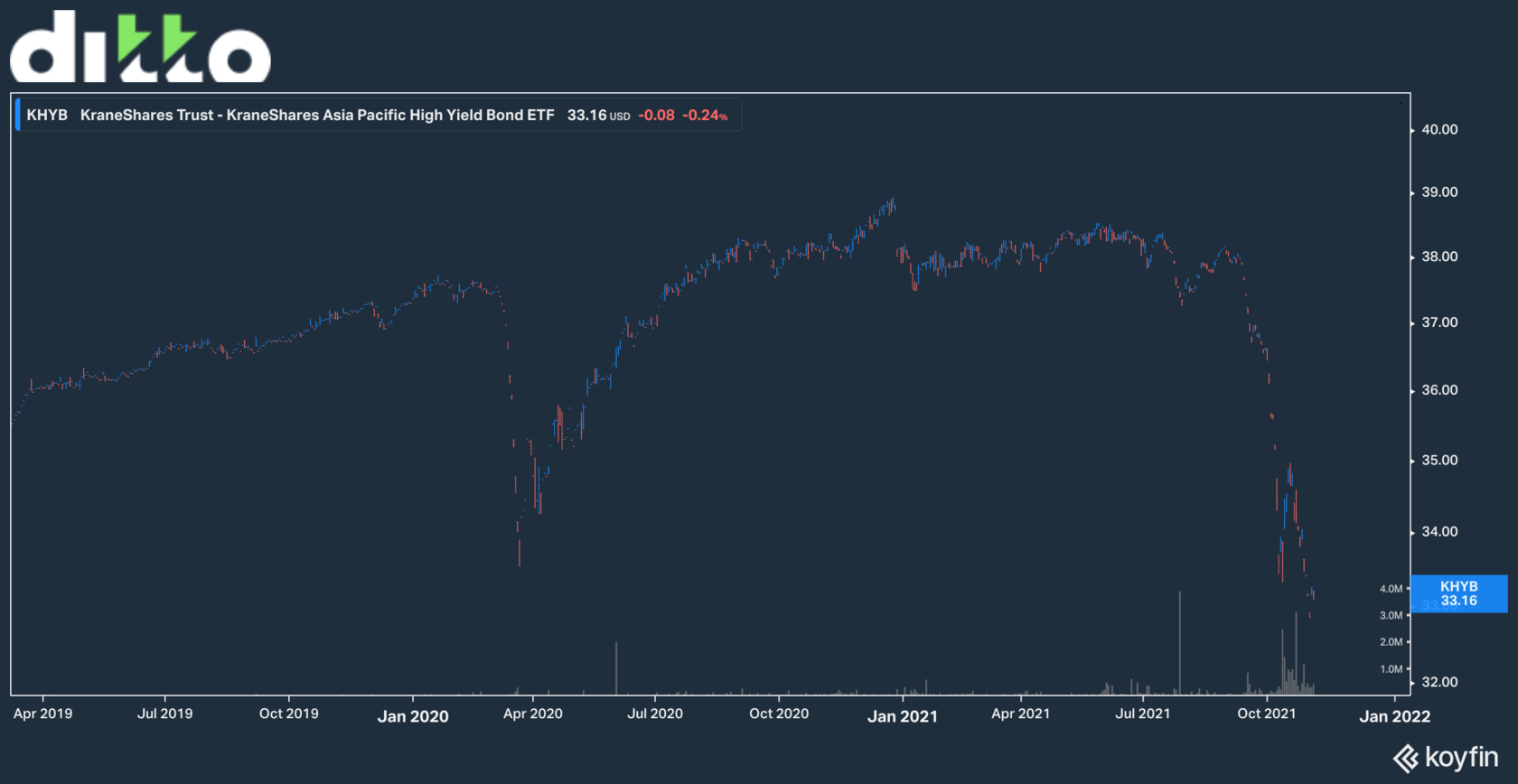
Task: Click the 33.16 USD price in legend
Action: pos(598,115)
